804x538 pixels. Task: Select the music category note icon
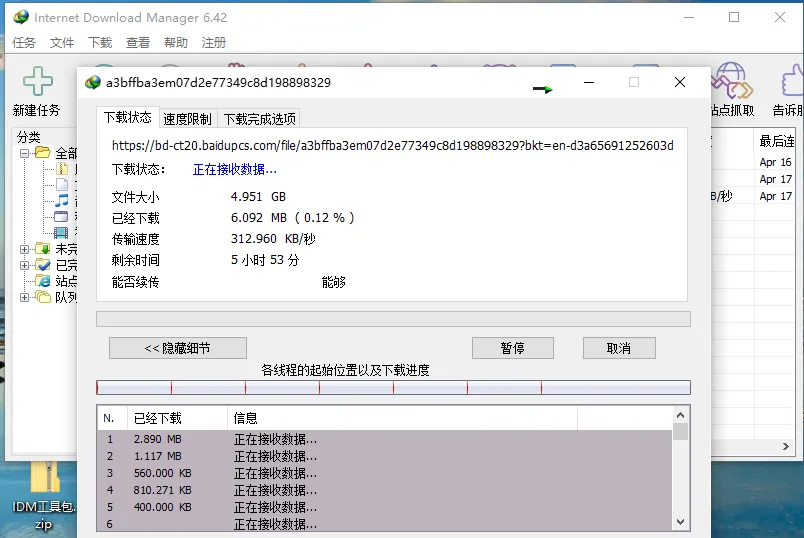tap(62, 201)
